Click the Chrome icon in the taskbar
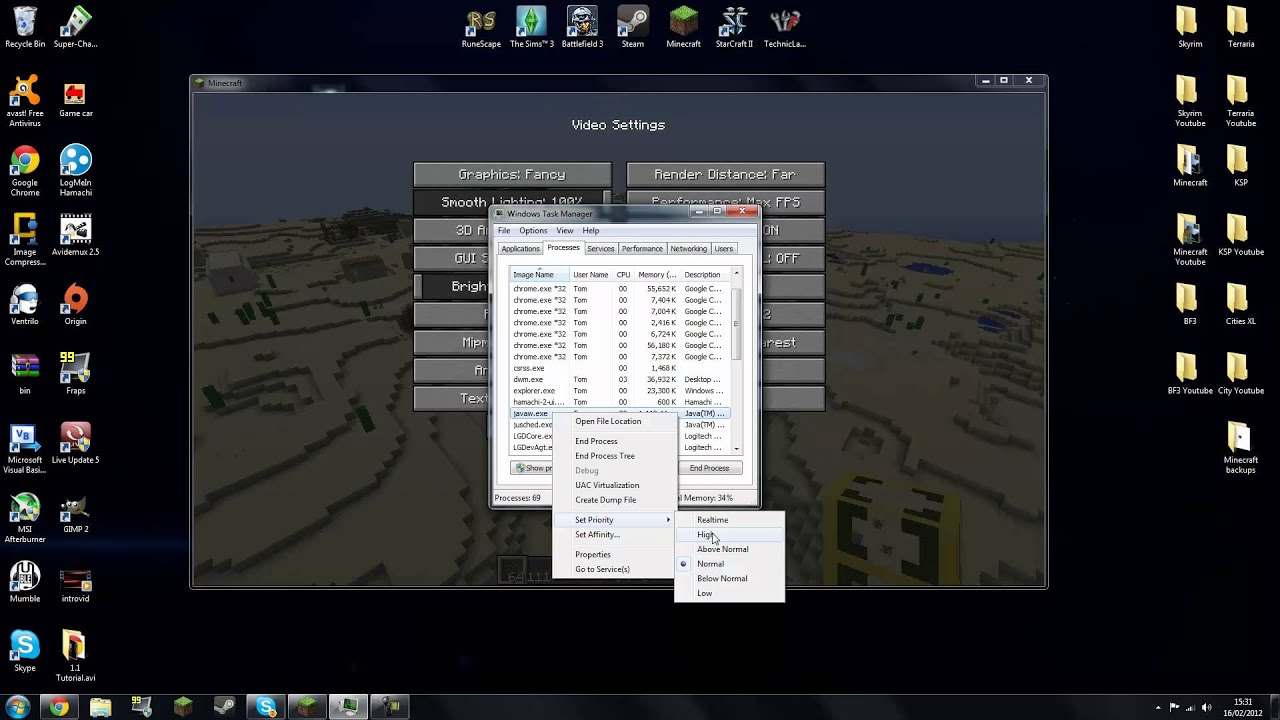Screen dimensions: 1280x720 pyautogui.click(x=59, y=707)
